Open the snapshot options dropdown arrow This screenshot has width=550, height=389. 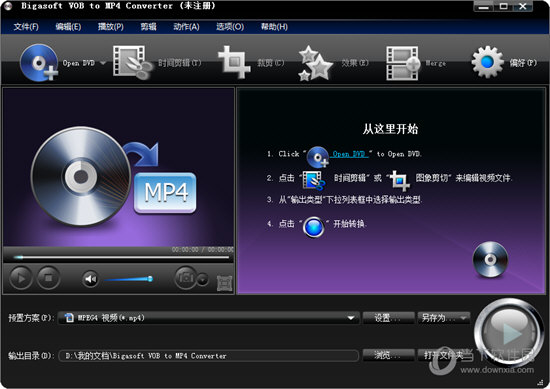pos(202,280)
